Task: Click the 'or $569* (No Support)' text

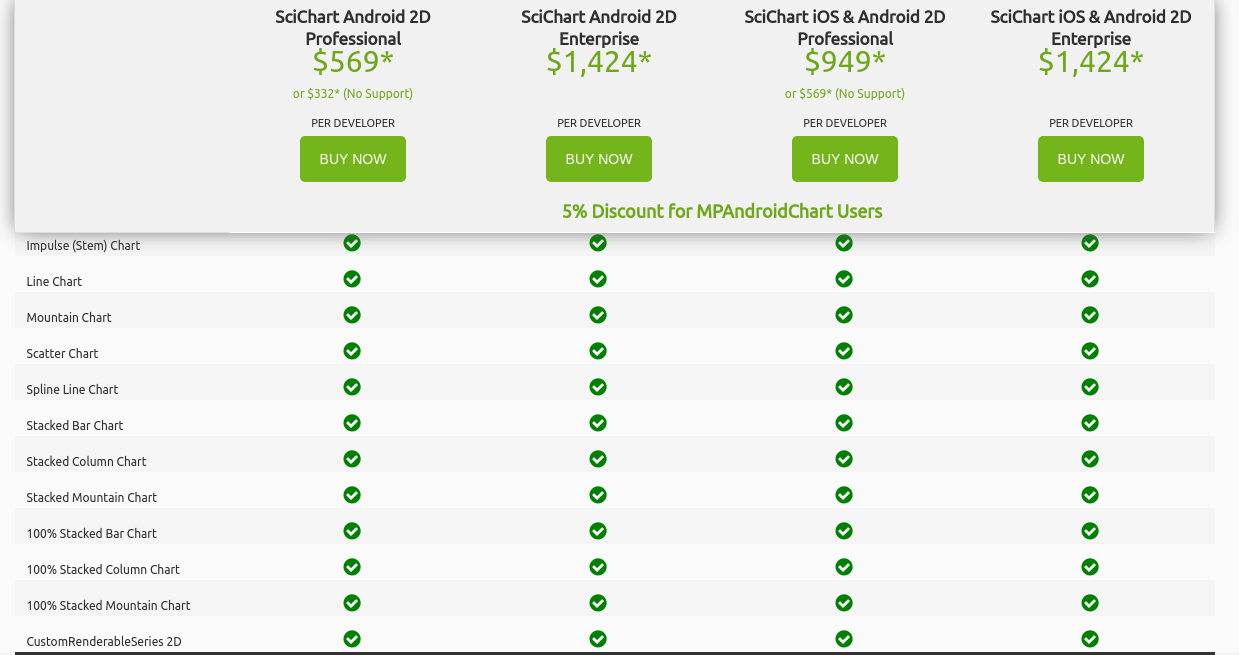Action: coord(845,94)
